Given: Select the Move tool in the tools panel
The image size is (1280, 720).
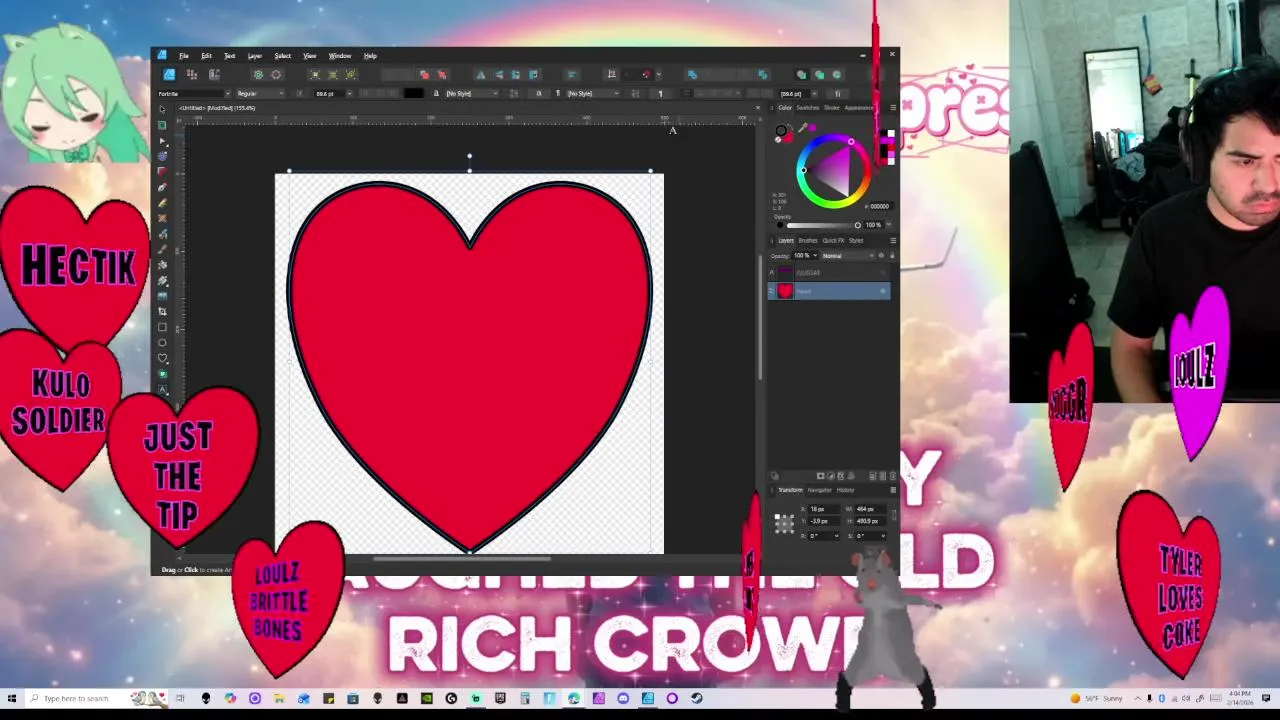Looking at the screenshot, I should (x=162, y=109).
